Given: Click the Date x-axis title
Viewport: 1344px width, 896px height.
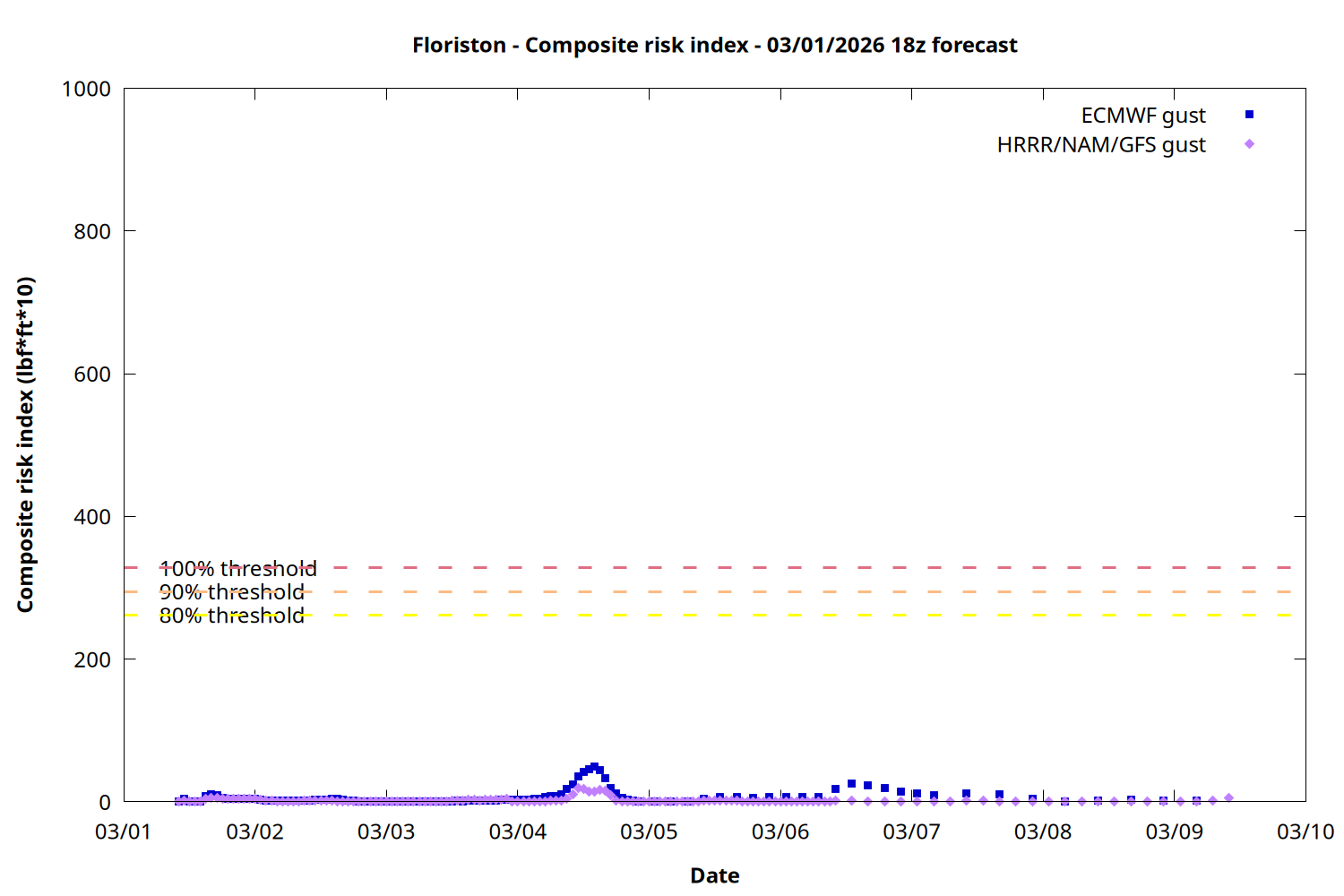Looking at the screenshot, I should click(x=714, y=875).
